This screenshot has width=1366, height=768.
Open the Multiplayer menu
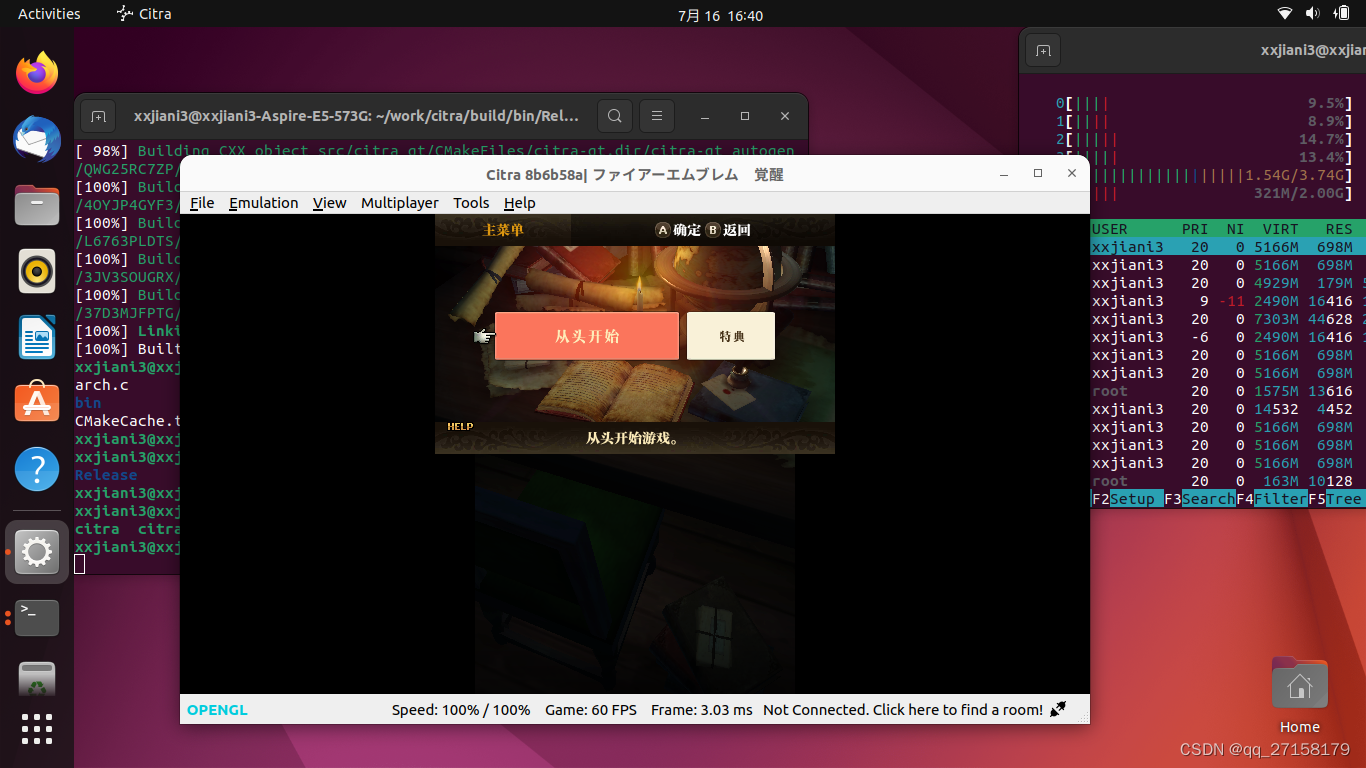(x=400, y=203)
